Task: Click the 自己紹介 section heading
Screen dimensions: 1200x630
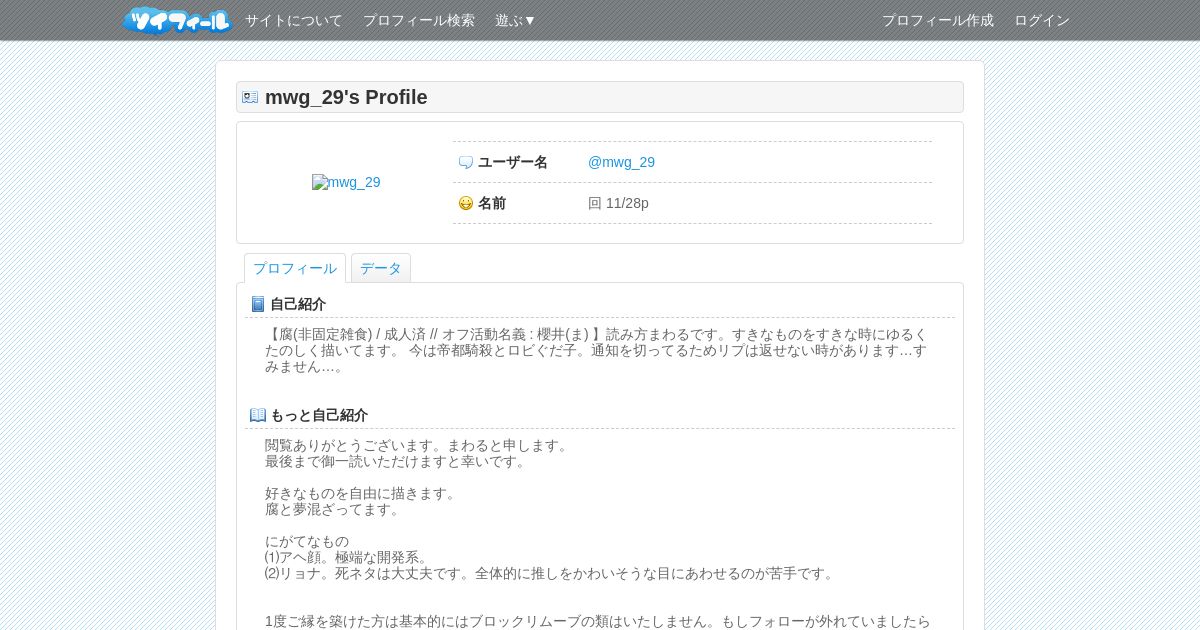Action: pos(298,304)
